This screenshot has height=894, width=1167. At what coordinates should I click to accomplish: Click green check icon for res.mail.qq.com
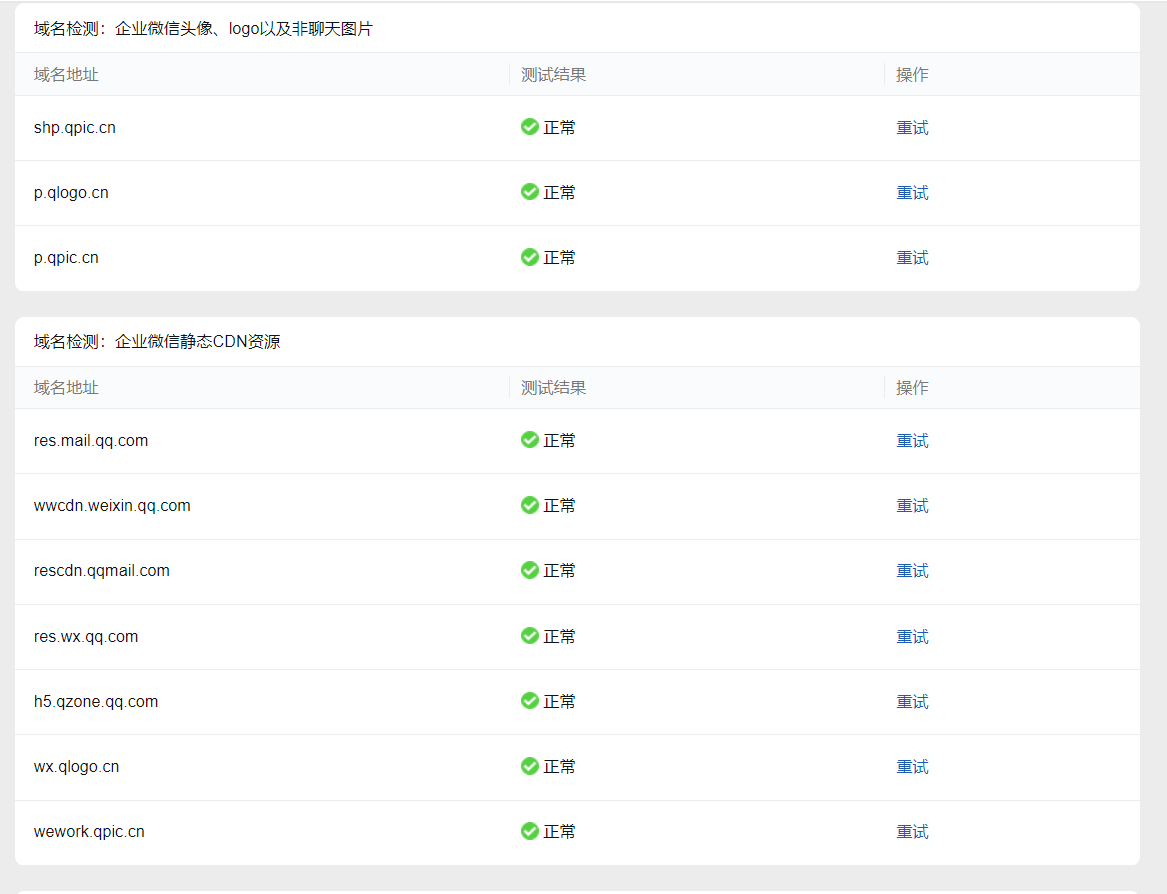click(x=530, y=440)
